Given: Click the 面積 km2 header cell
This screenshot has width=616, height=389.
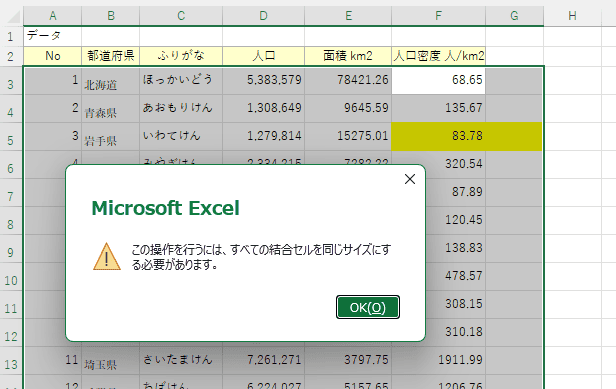Looking at the screenshot, I should [x=348, y=56].
